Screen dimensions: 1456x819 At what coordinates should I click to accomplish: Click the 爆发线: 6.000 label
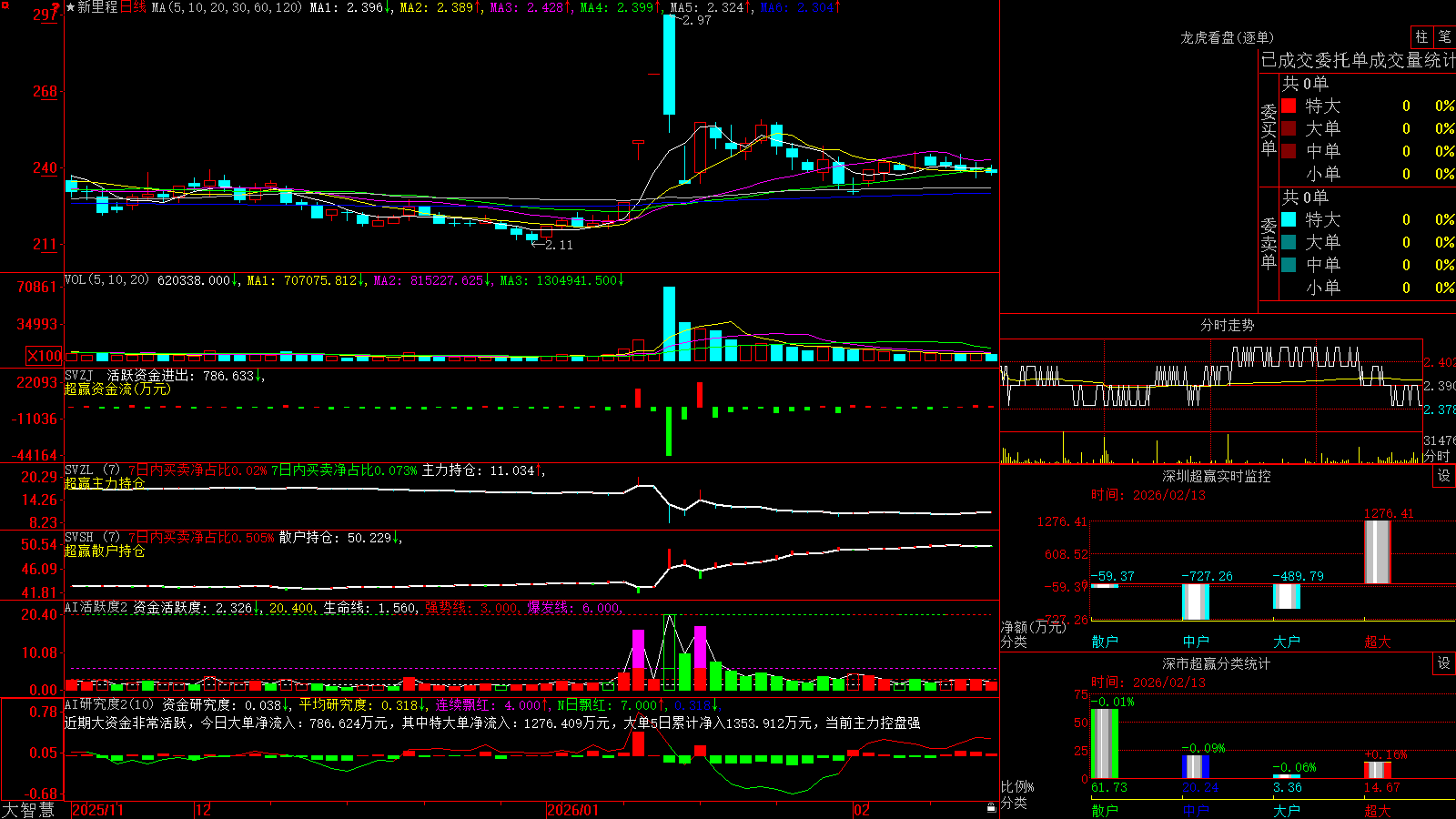tap(573, 607)
